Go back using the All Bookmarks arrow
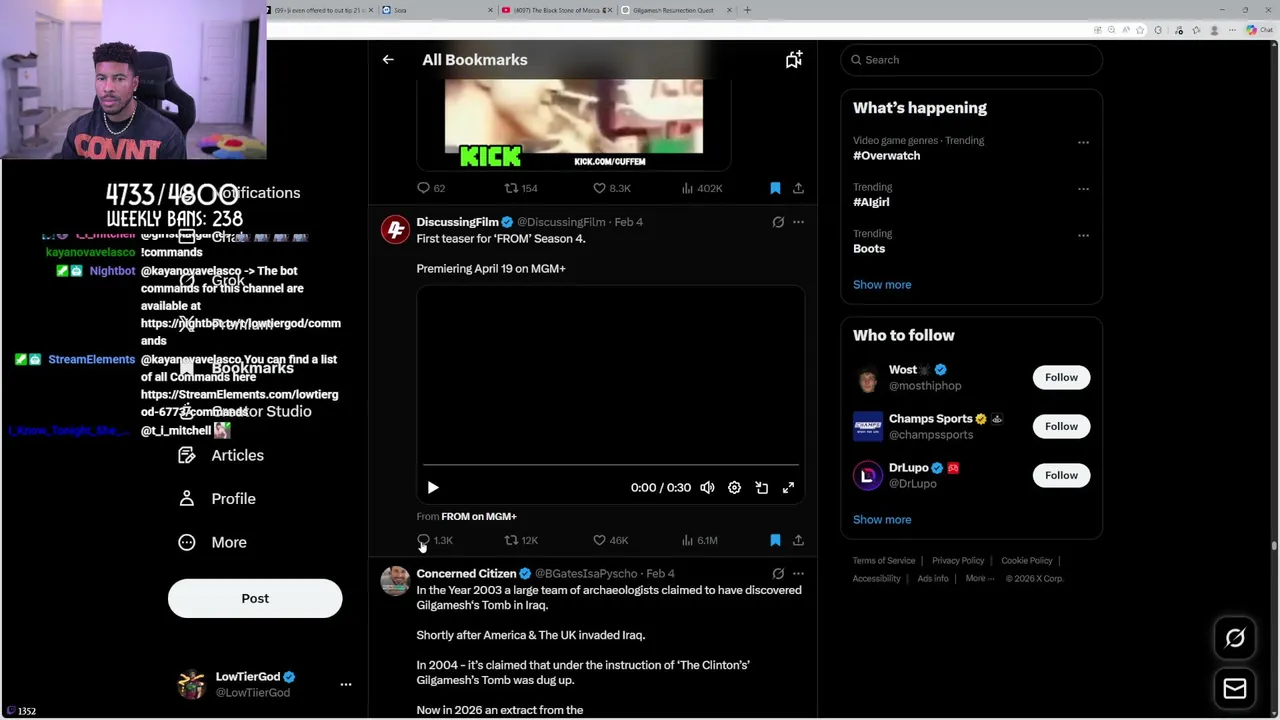 coord(388,60)
